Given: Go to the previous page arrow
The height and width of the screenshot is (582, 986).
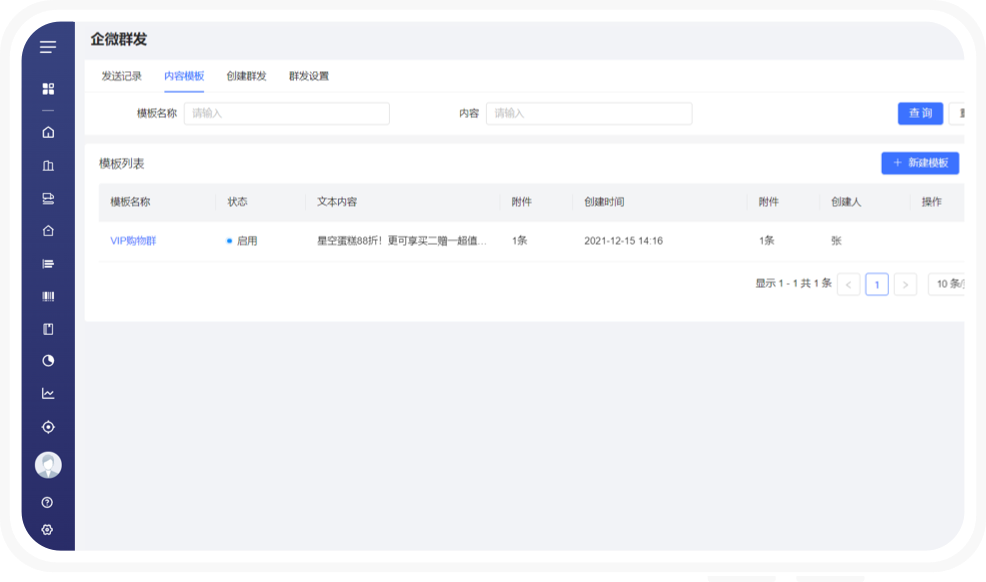Looking at the screenshot, I should (848, 284).
